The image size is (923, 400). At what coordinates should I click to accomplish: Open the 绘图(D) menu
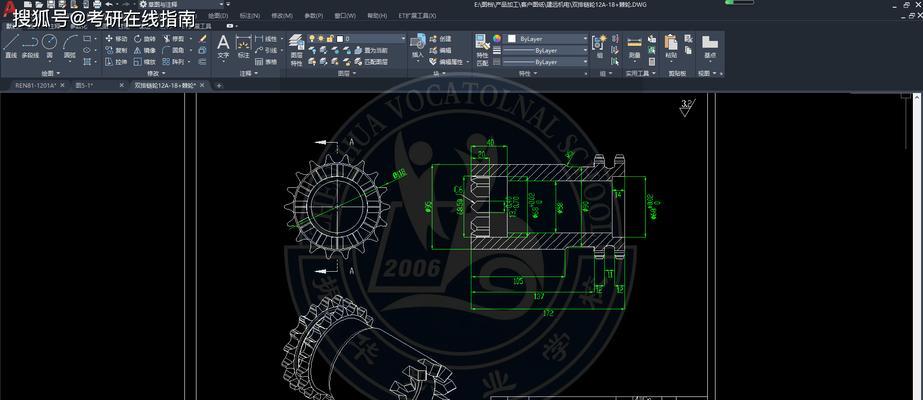pos(218,16)
